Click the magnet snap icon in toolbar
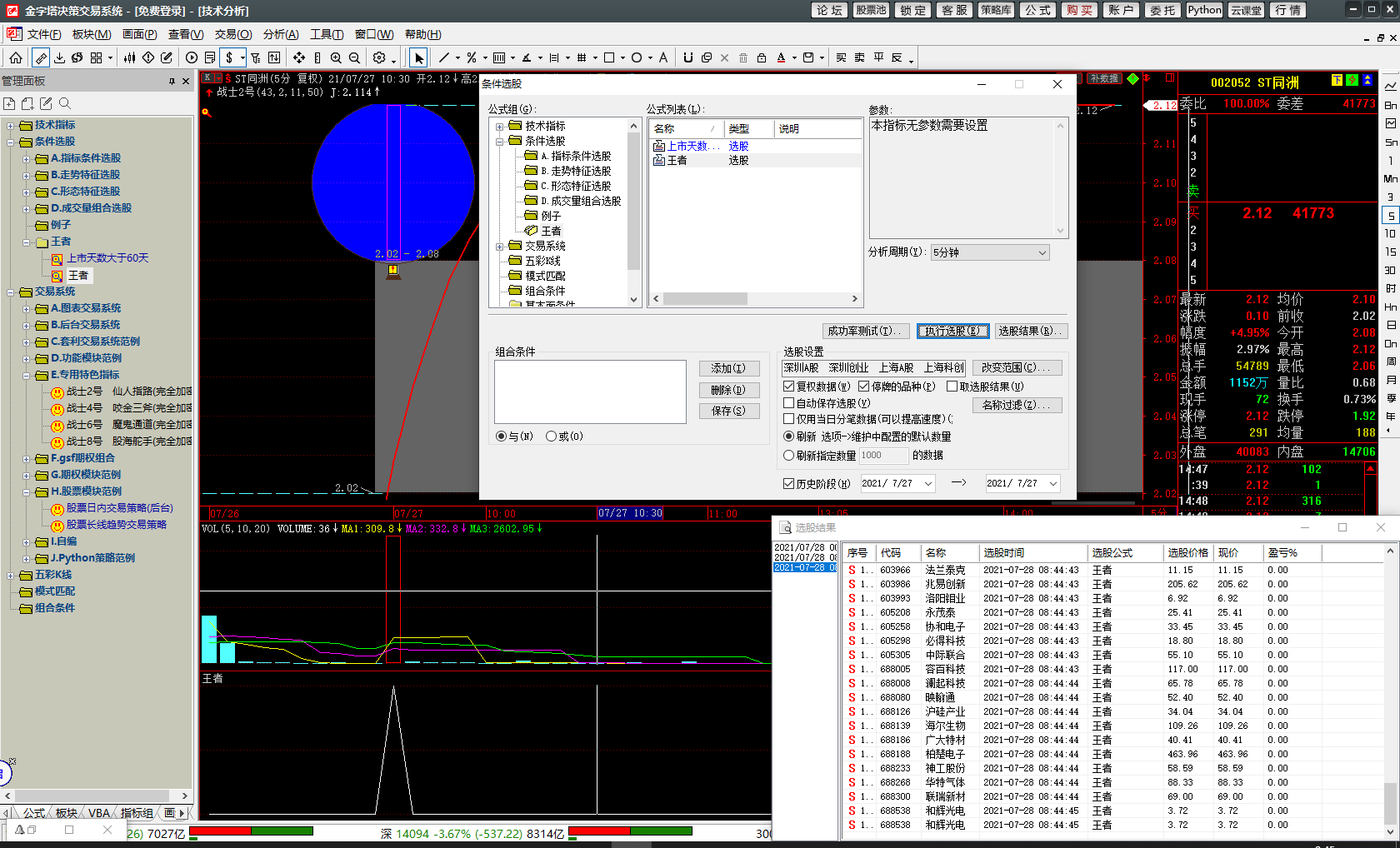Image resolution: width=1400 pixels, height=848 pixels. 688,57
